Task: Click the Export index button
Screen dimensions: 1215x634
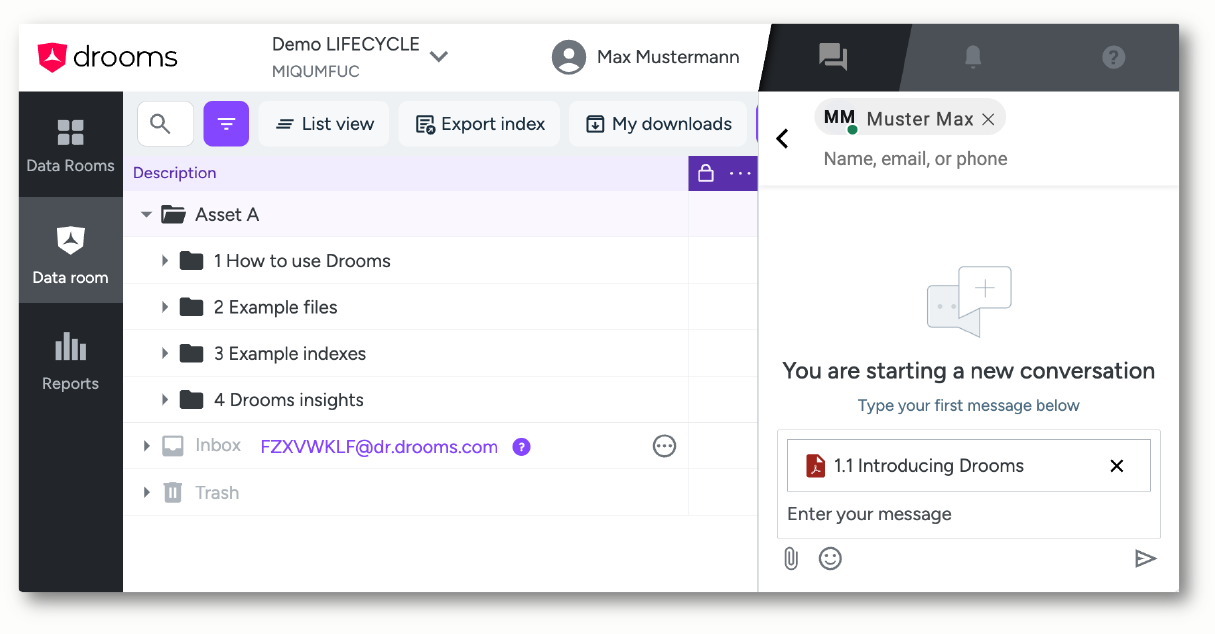Action: pyautogui.click(x=479, y=124)
